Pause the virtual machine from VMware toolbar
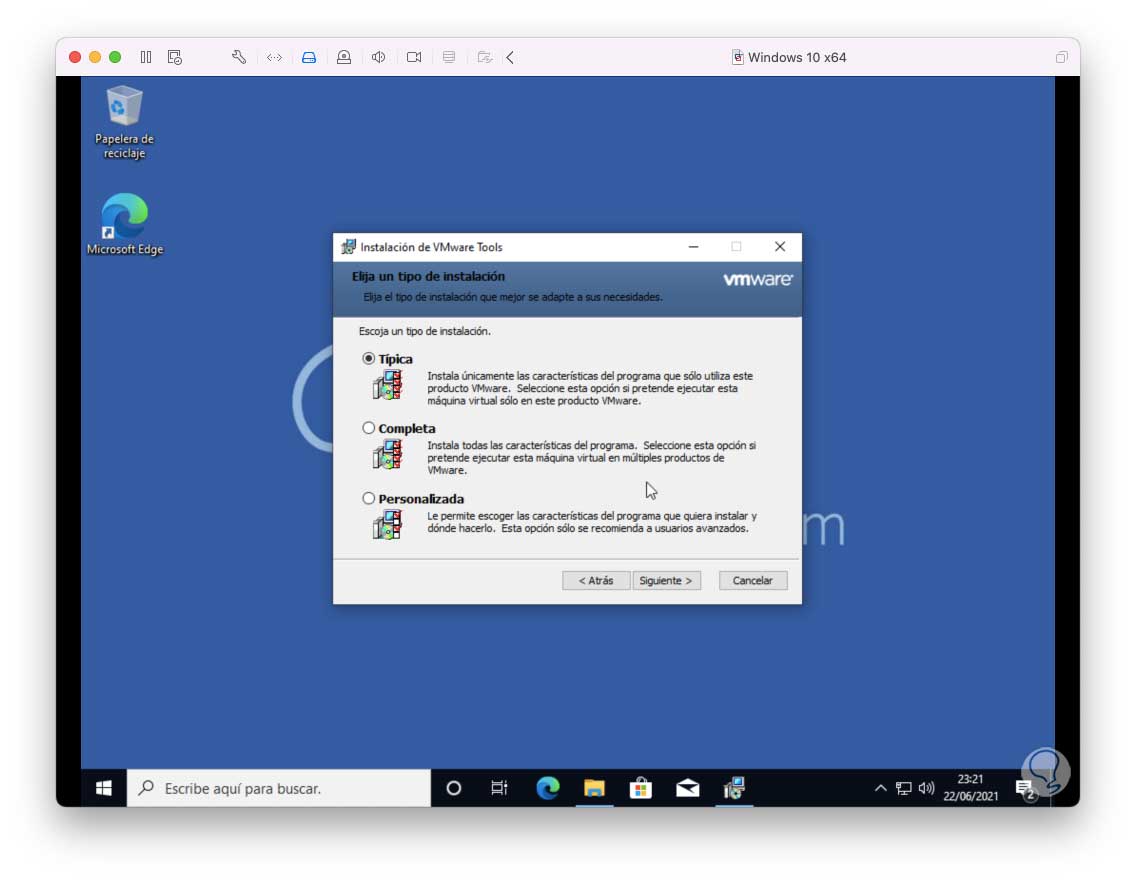 point(146,57)
